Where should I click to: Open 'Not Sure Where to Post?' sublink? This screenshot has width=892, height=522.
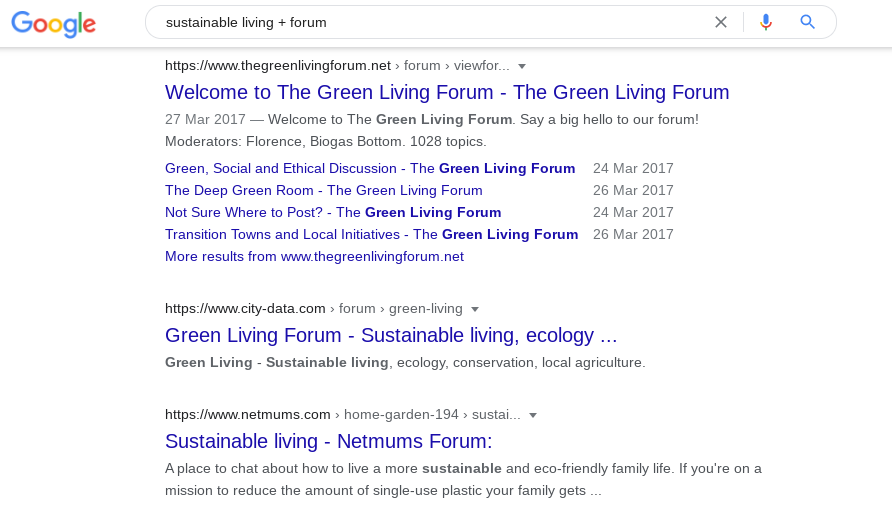[333, 213]
